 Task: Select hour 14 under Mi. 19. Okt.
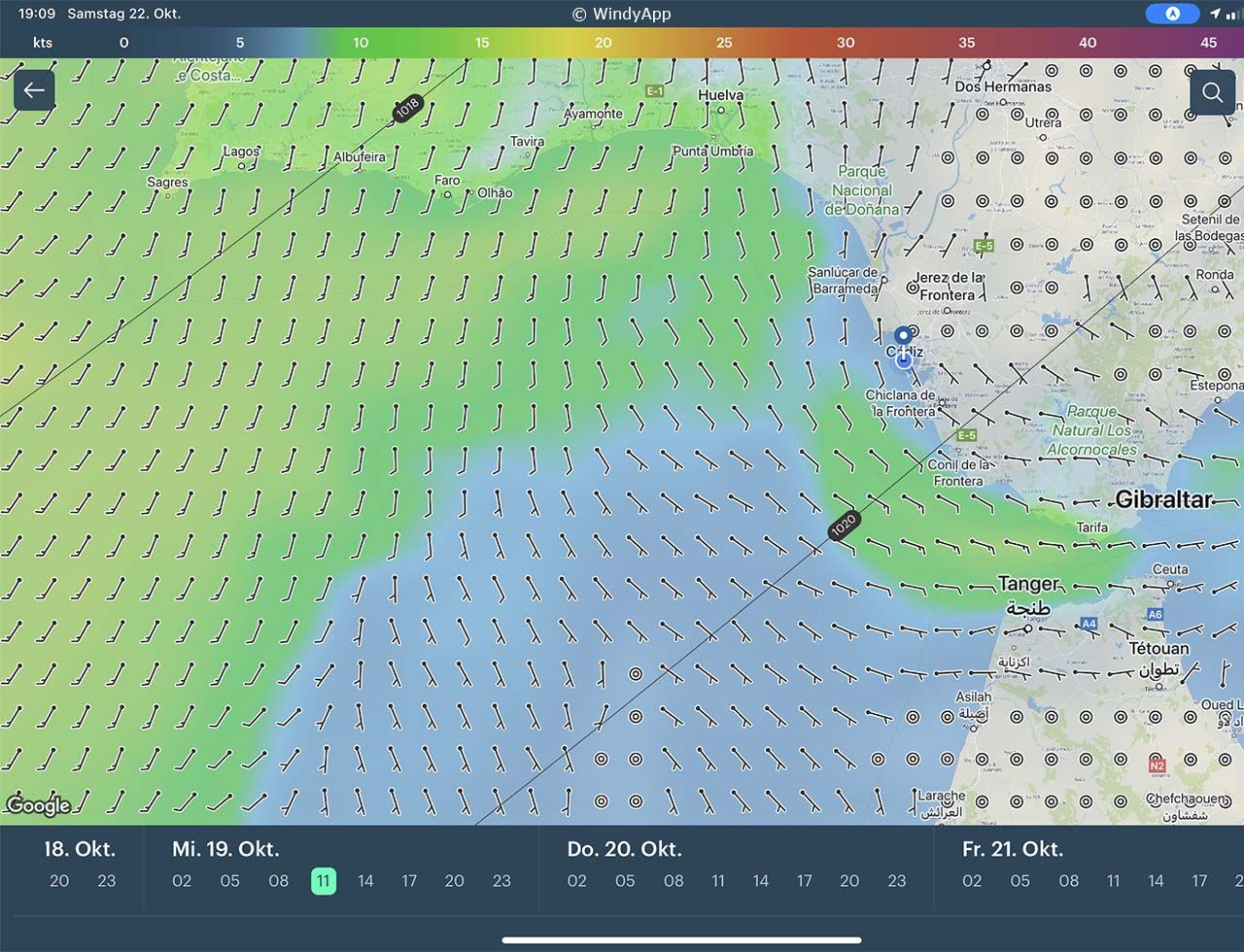[x=365, y=881]
